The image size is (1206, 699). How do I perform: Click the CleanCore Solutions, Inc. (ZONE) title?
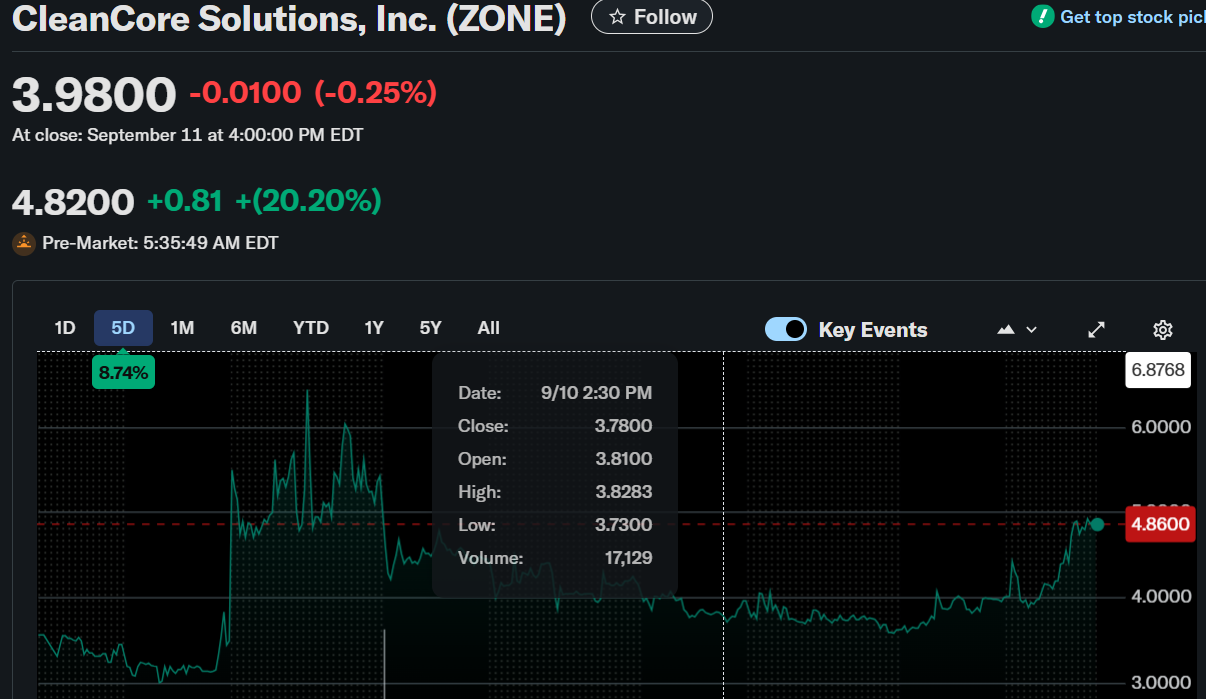pos(289,17)
